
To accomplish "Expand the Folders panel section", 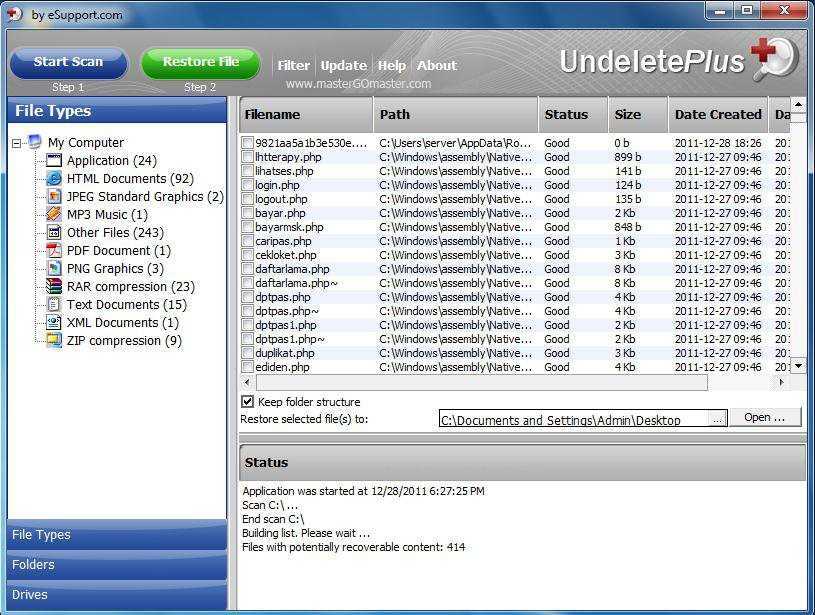I will (117, 565).
